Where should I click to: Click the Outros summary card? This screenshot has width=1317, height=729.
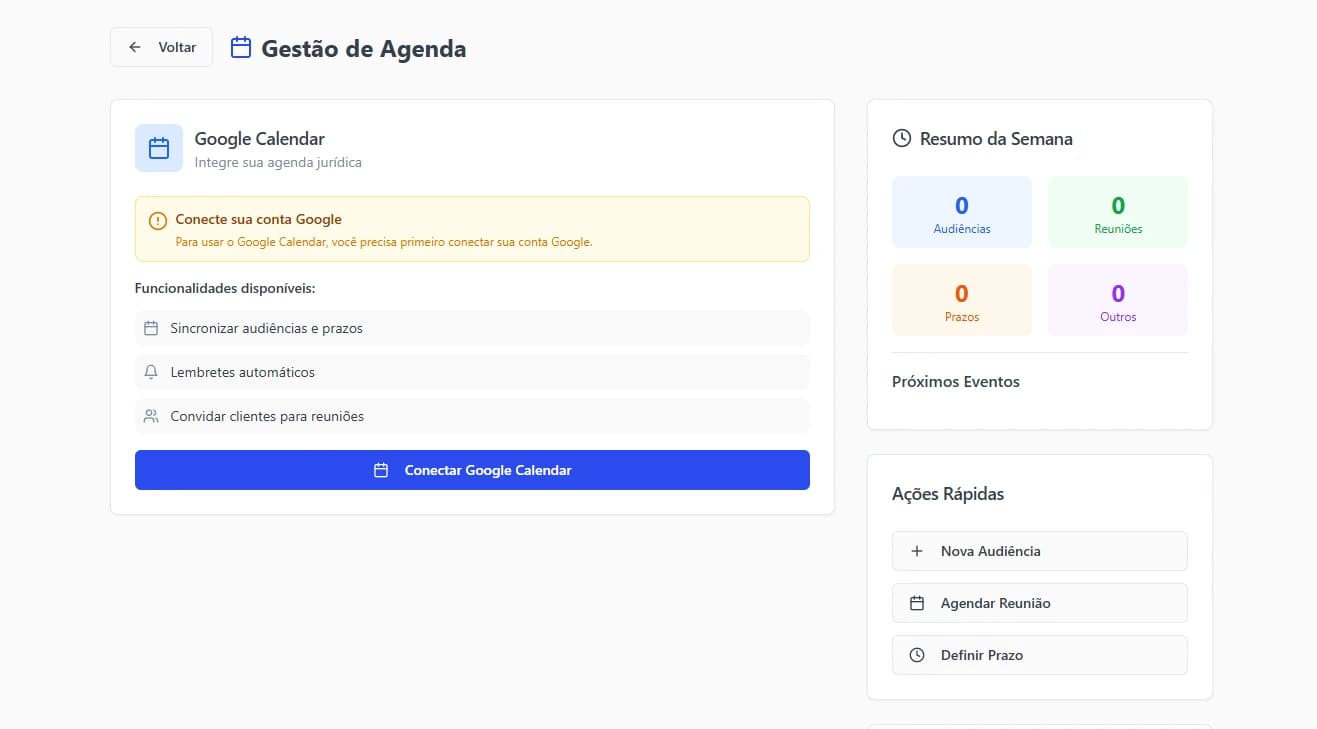(x=1117, y=299)
